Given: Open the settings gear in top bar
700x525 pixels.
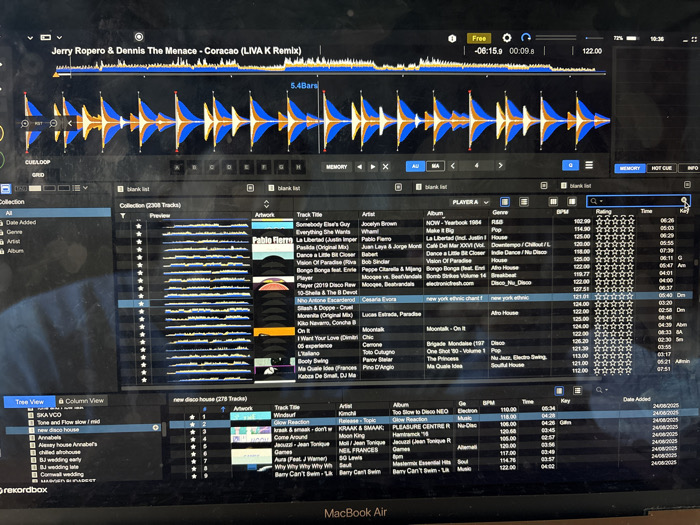Looking at the screenshot, I should coord(506,38).
